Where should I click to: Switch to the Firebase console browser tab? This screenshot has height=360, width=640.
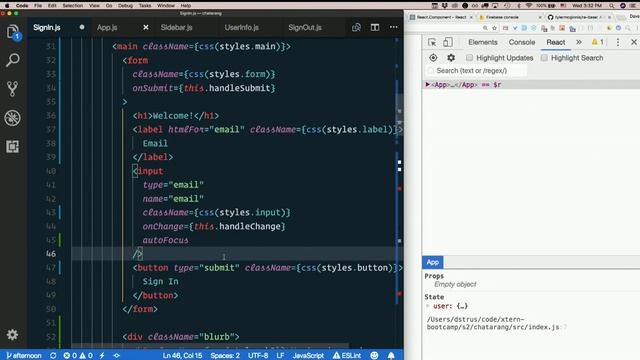tap(502, 17)
